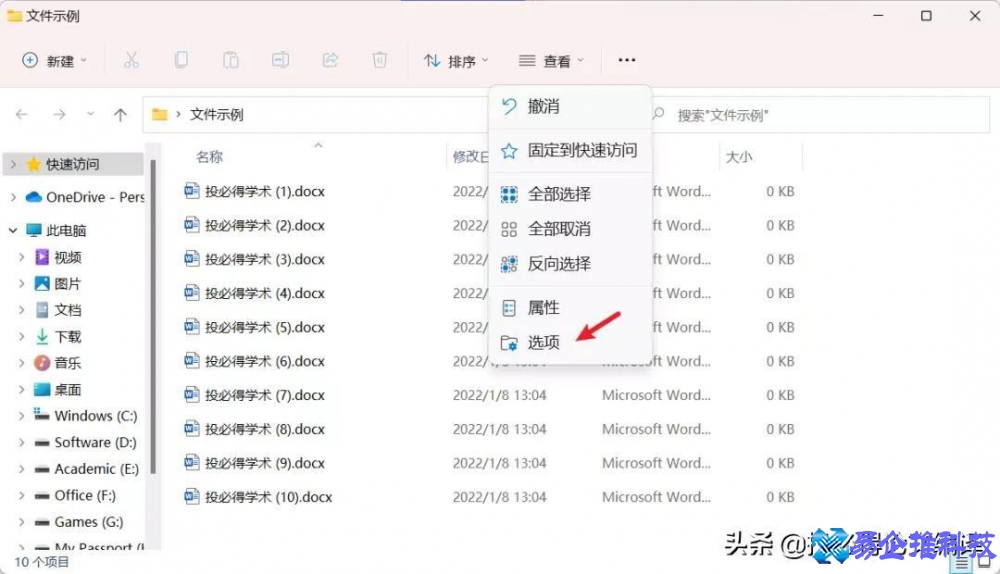This screenshot has width=1000, height=574.
Task: Click navigation pane vertical scrollbar
Action: coord(153,316)
